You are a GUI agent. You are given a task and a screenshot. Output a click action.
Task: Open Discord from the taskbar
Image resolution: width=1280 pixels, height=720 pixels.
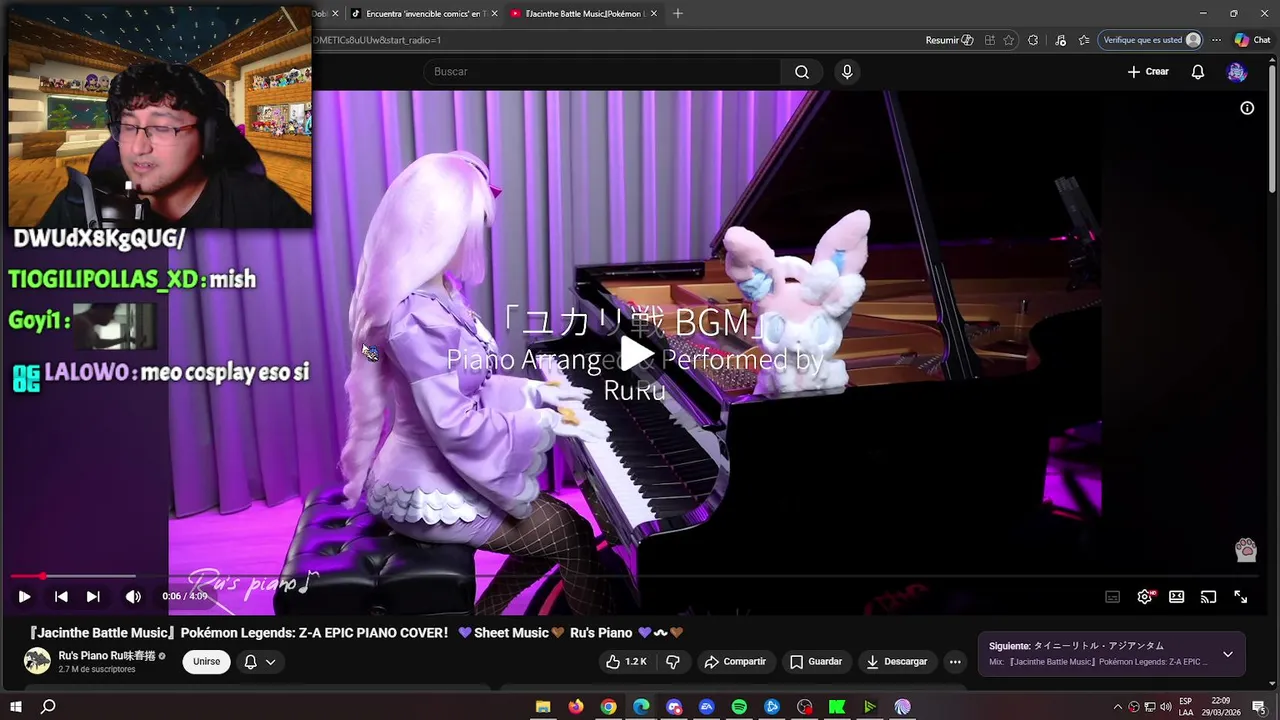click(x=674, y=707)
